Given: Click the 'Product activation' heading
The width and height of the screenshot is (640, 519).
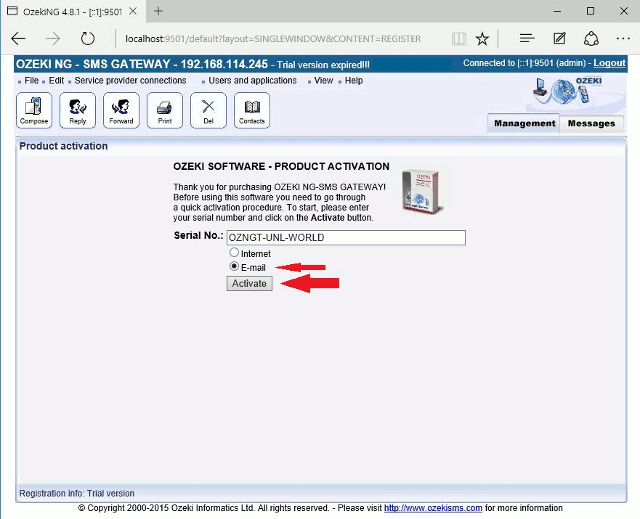Looking at the screenshot, I should tap(63, 146).
